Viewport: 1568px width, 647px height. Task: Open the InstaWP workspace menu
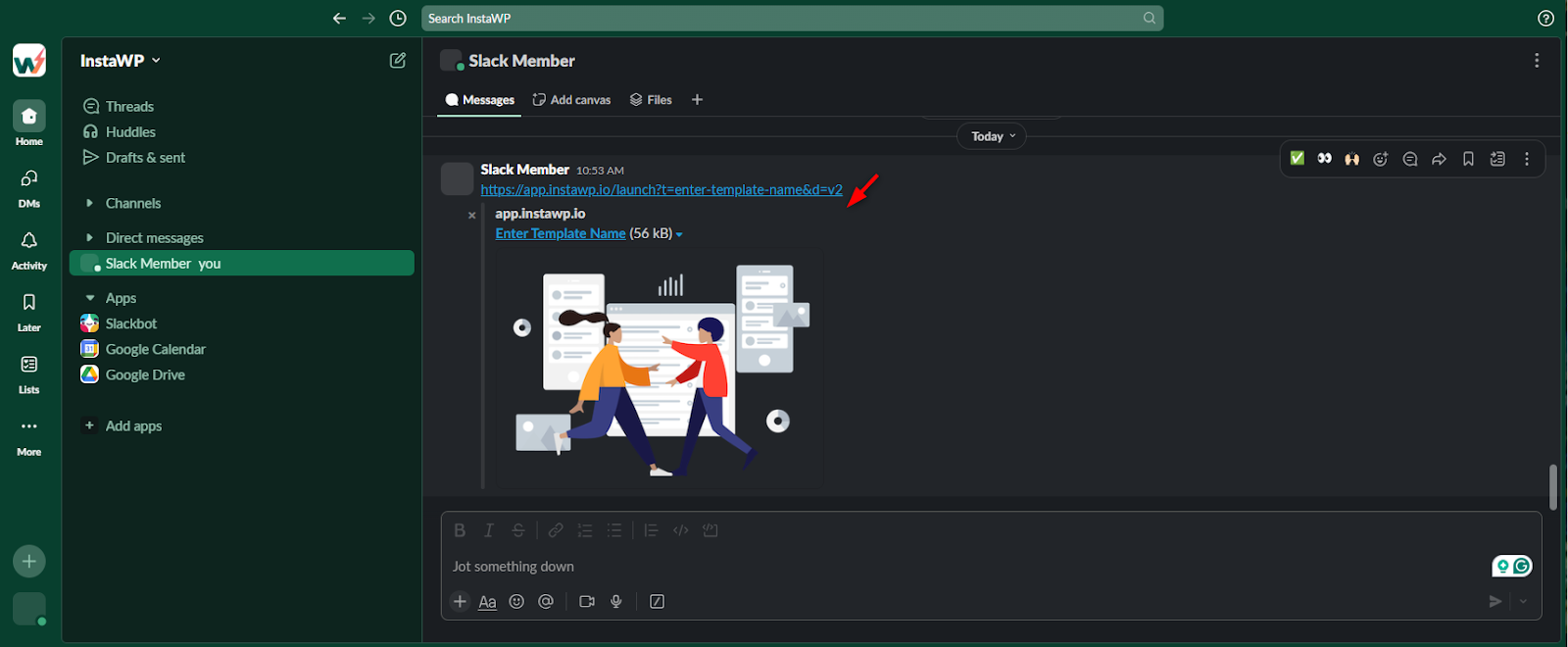coord(120,61)
